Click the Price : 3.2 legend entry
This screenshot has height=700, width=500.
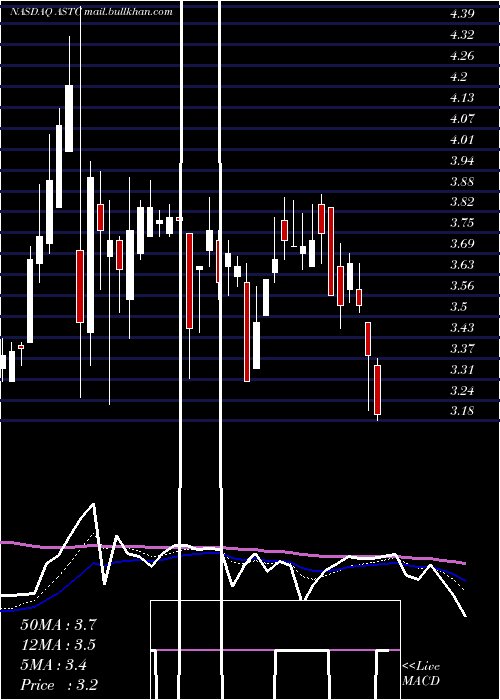coord(59,685)
